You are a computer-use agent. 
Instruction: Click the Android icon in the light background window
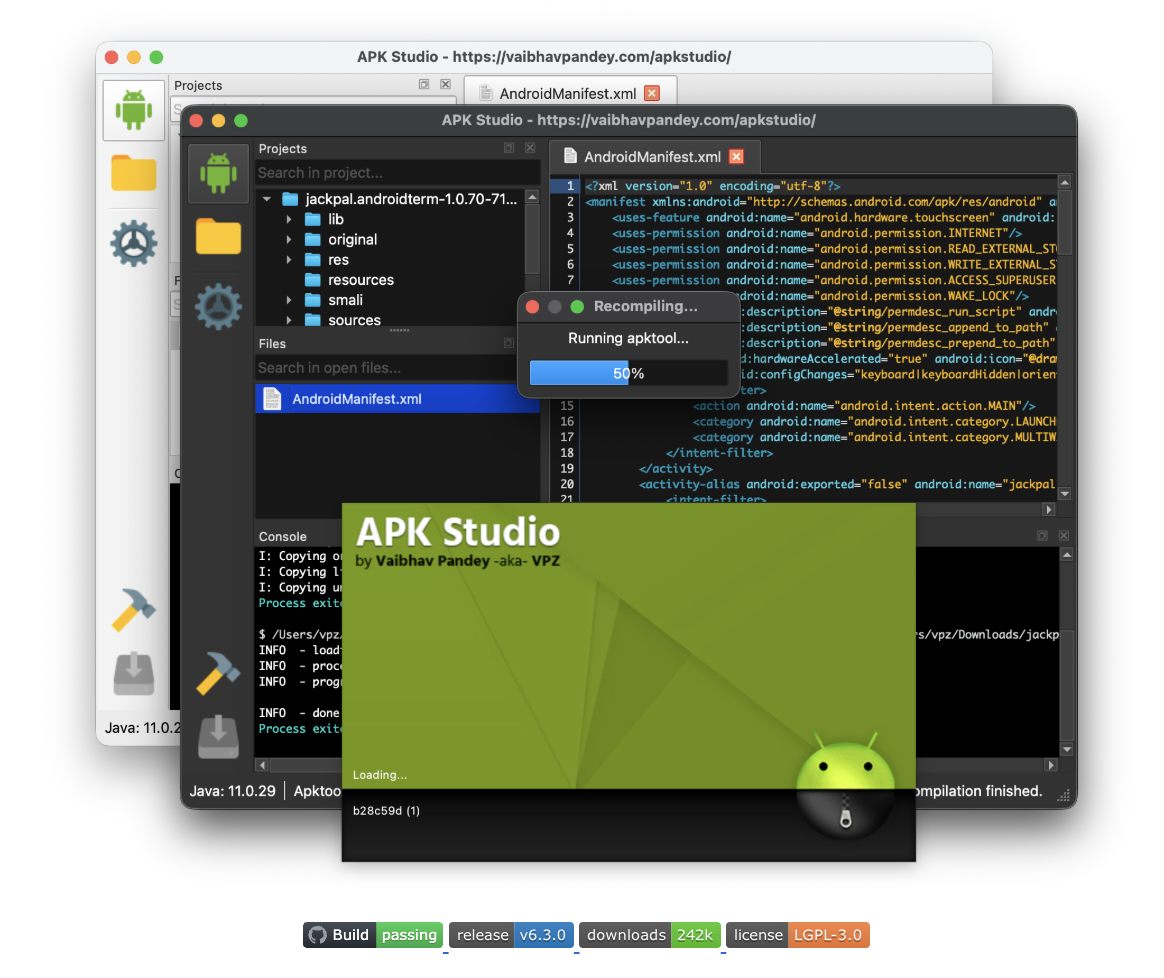(x=134, y=110)
